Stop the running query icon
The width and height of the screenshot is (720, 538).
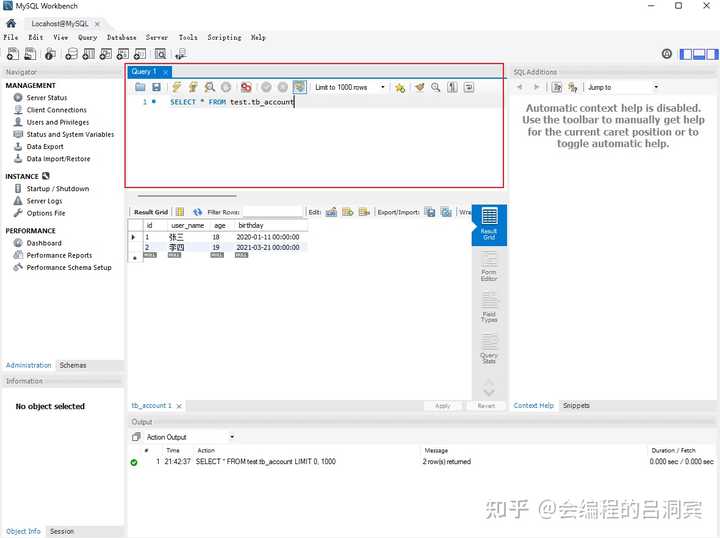point(226,87)
